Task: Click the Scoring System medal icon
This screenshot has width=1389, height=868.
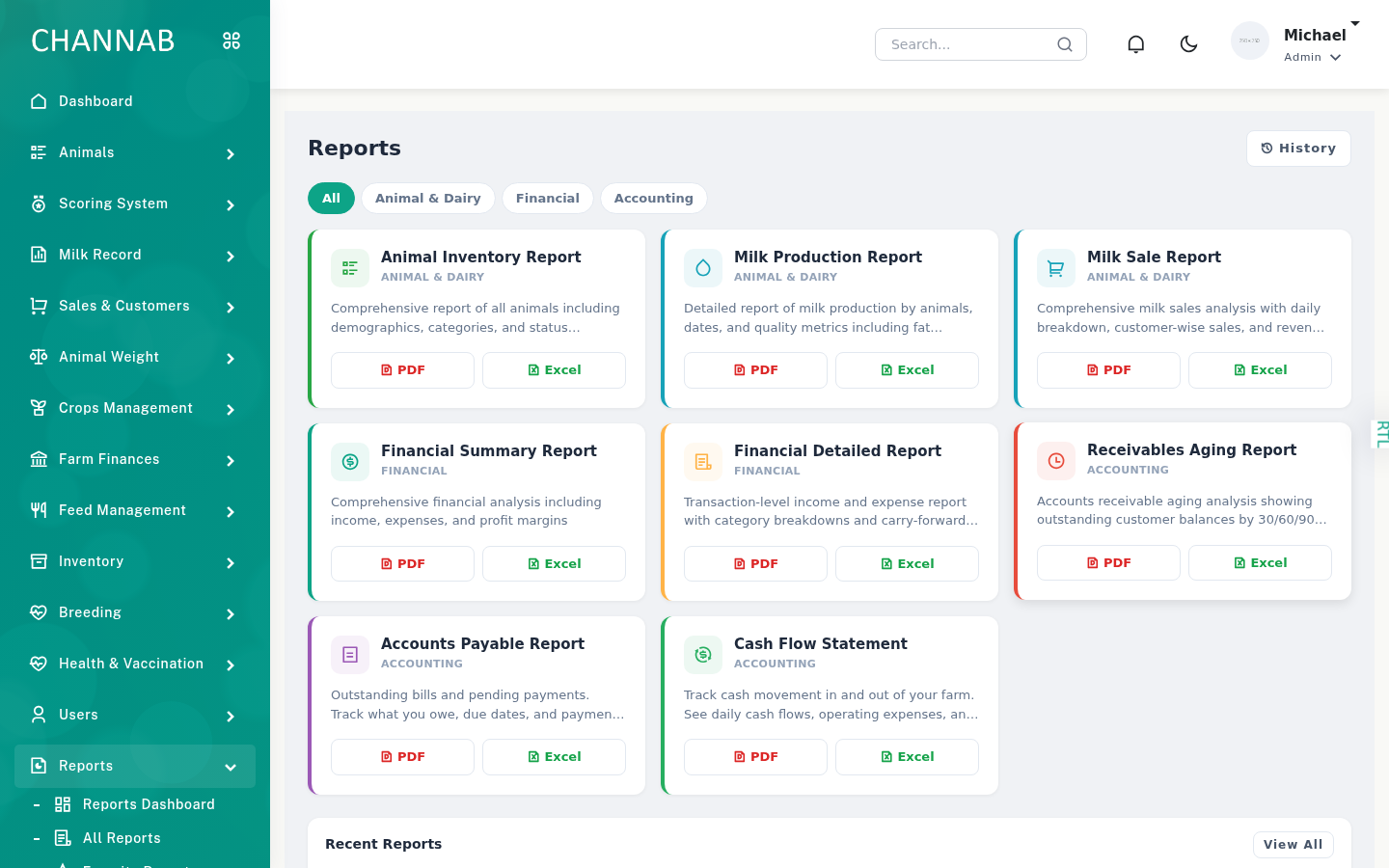Action: tap(39, 203)
